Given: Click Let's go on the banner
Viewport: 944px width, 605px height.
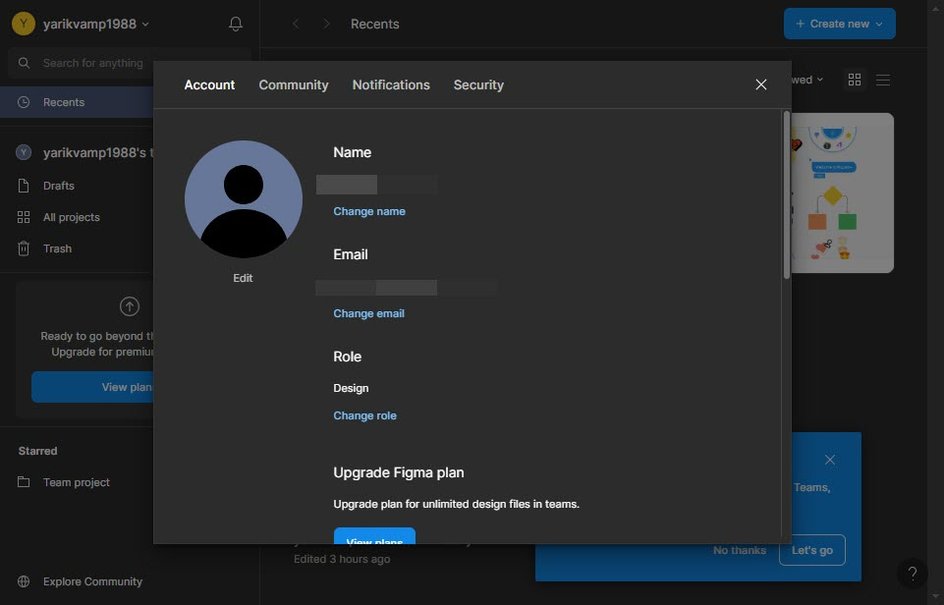Looking at the screenshot, I should [812, 550].
